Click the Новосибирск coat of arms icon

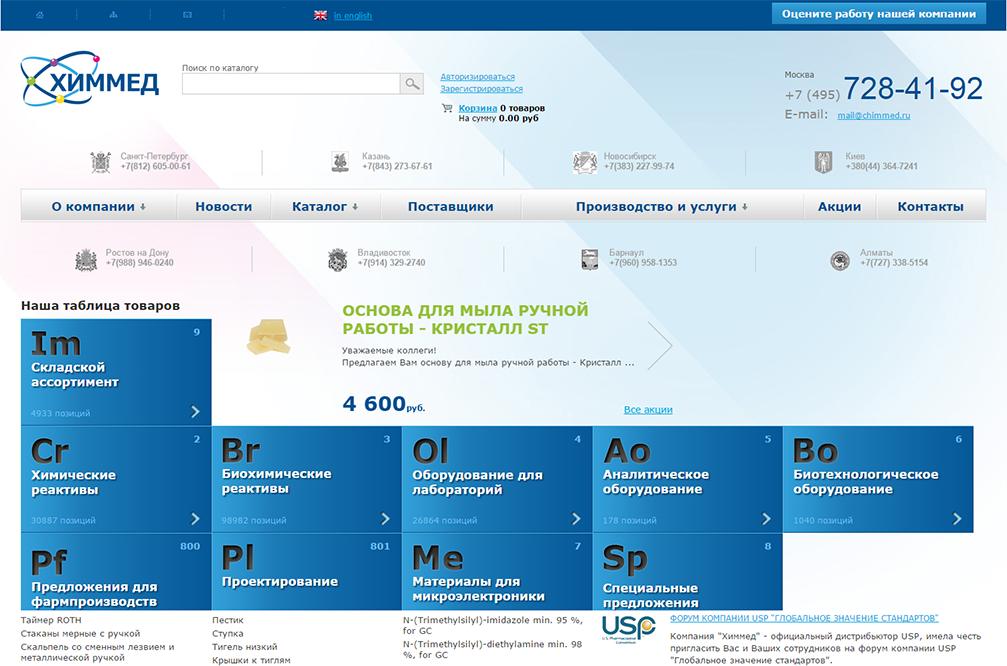pos(584,162)
